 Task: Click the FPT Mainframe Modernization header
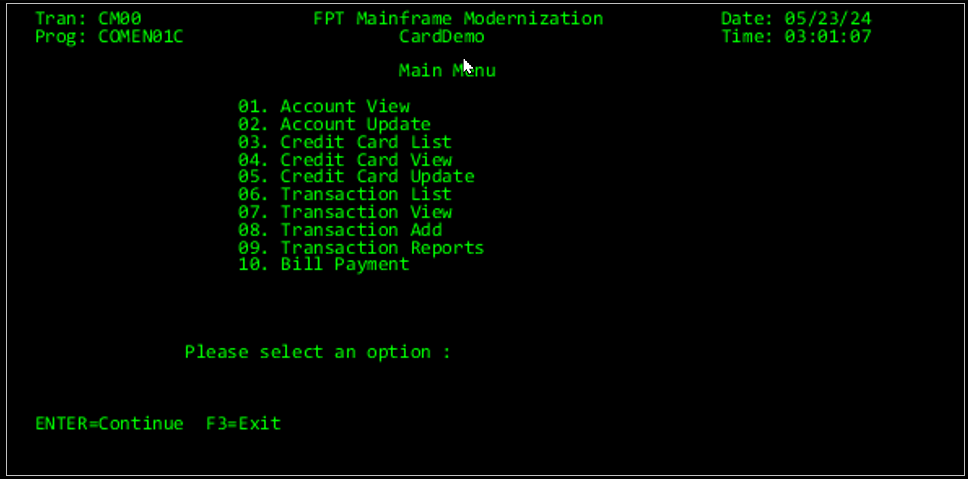[458, 19]
